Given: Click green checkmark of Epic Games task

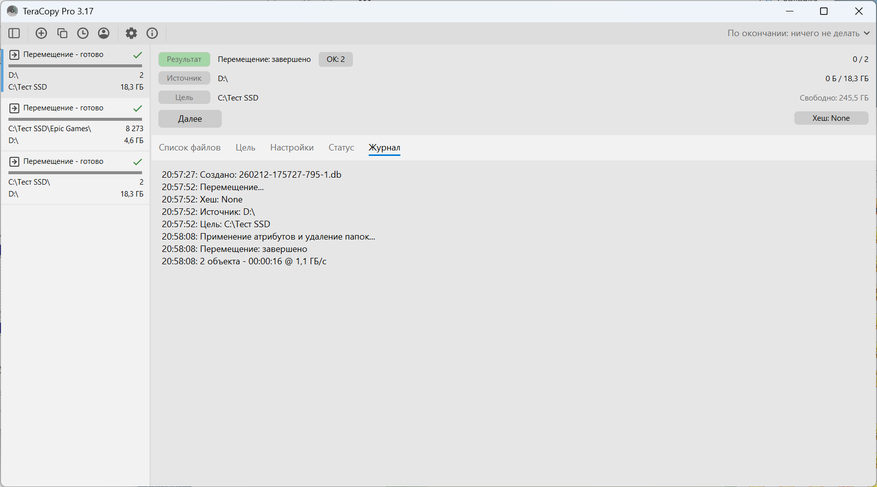Looking at the screenshot, I should 138,108.
